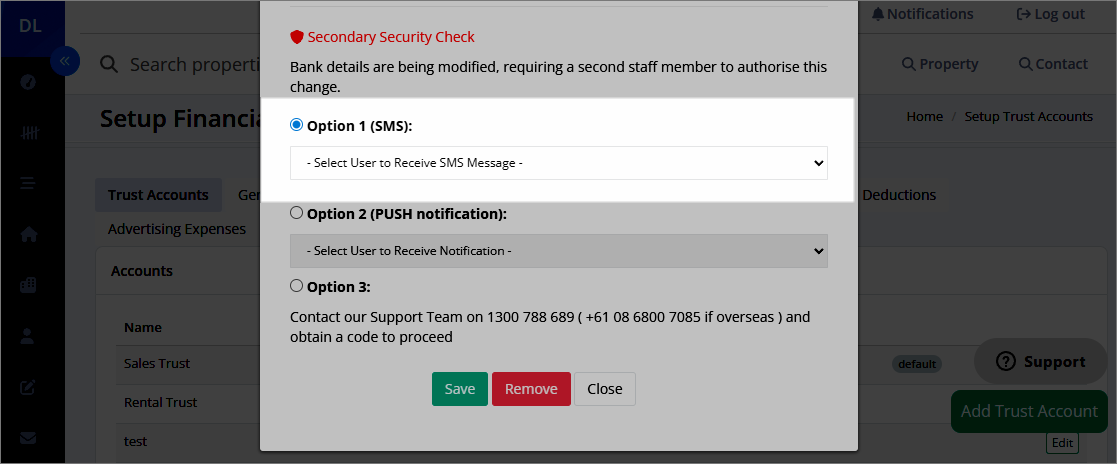
Task: Open the list lines icon in sidebar
Action: (x=28, y=183)
